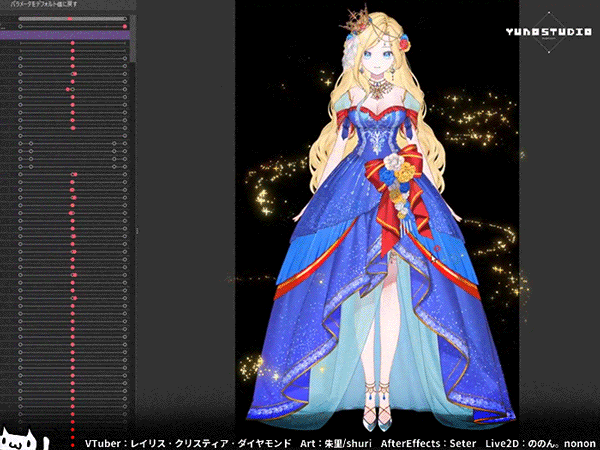
Task: Click the pink handle on the topmost parameter slider
Action: click(72, 18)
